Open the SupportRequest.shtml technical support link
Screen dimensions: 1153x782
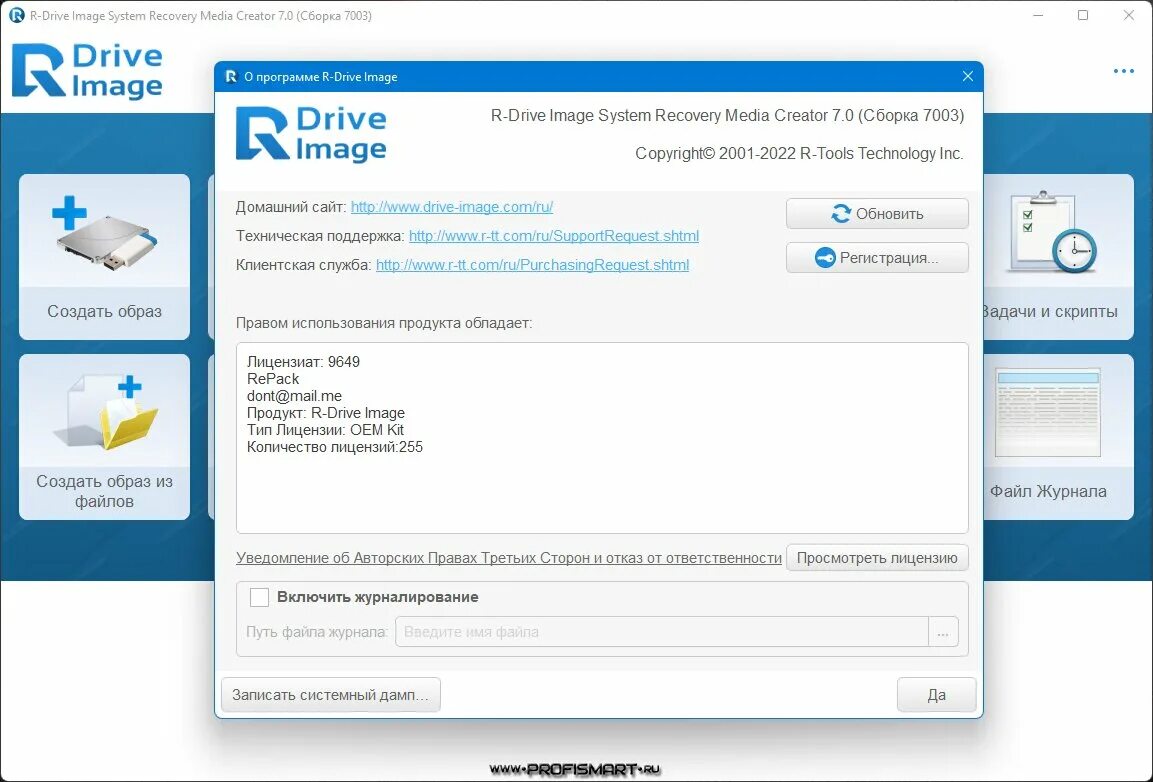554,236
